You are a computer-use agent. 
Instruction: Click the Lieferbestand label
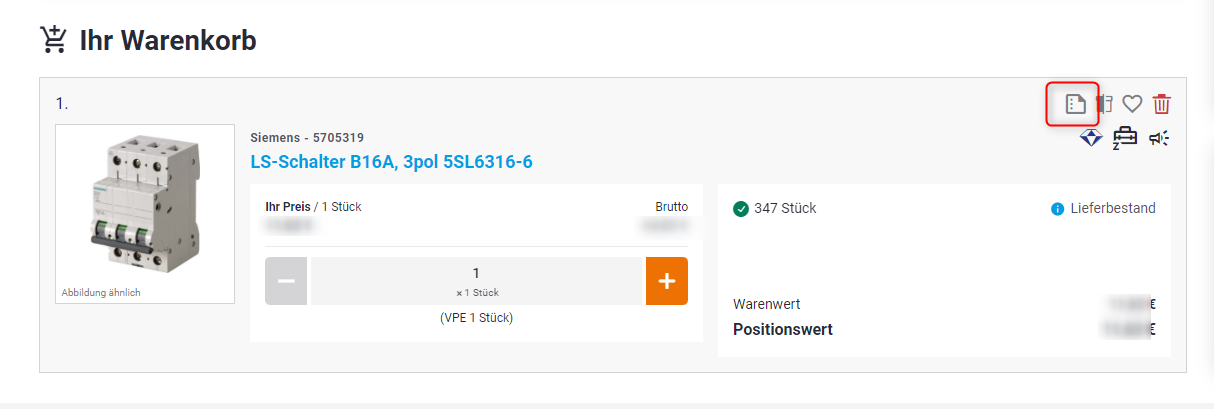pos(1113,208)
